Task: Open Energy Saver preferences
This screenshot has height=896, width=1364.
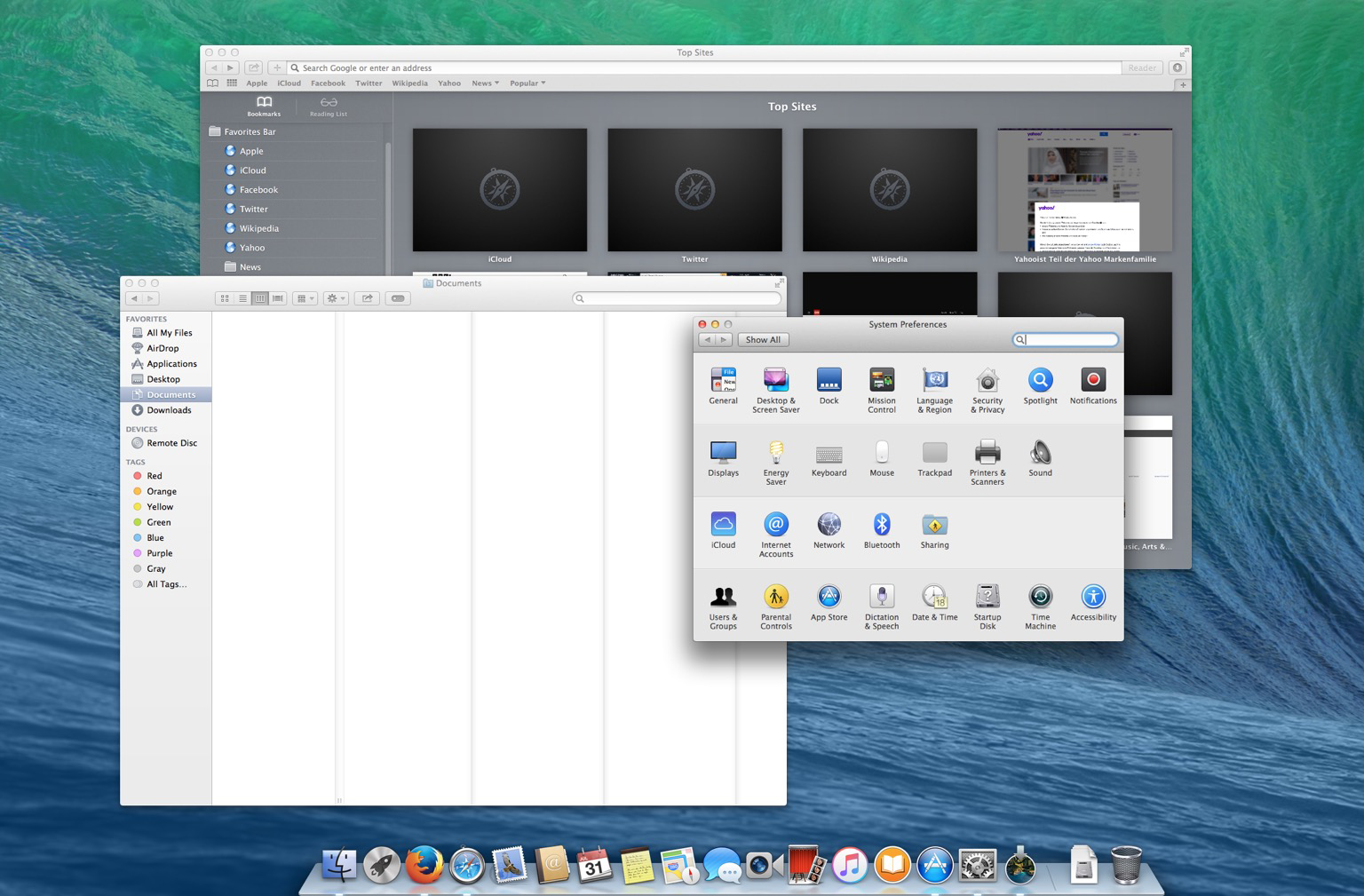Action: coord(775,463)
